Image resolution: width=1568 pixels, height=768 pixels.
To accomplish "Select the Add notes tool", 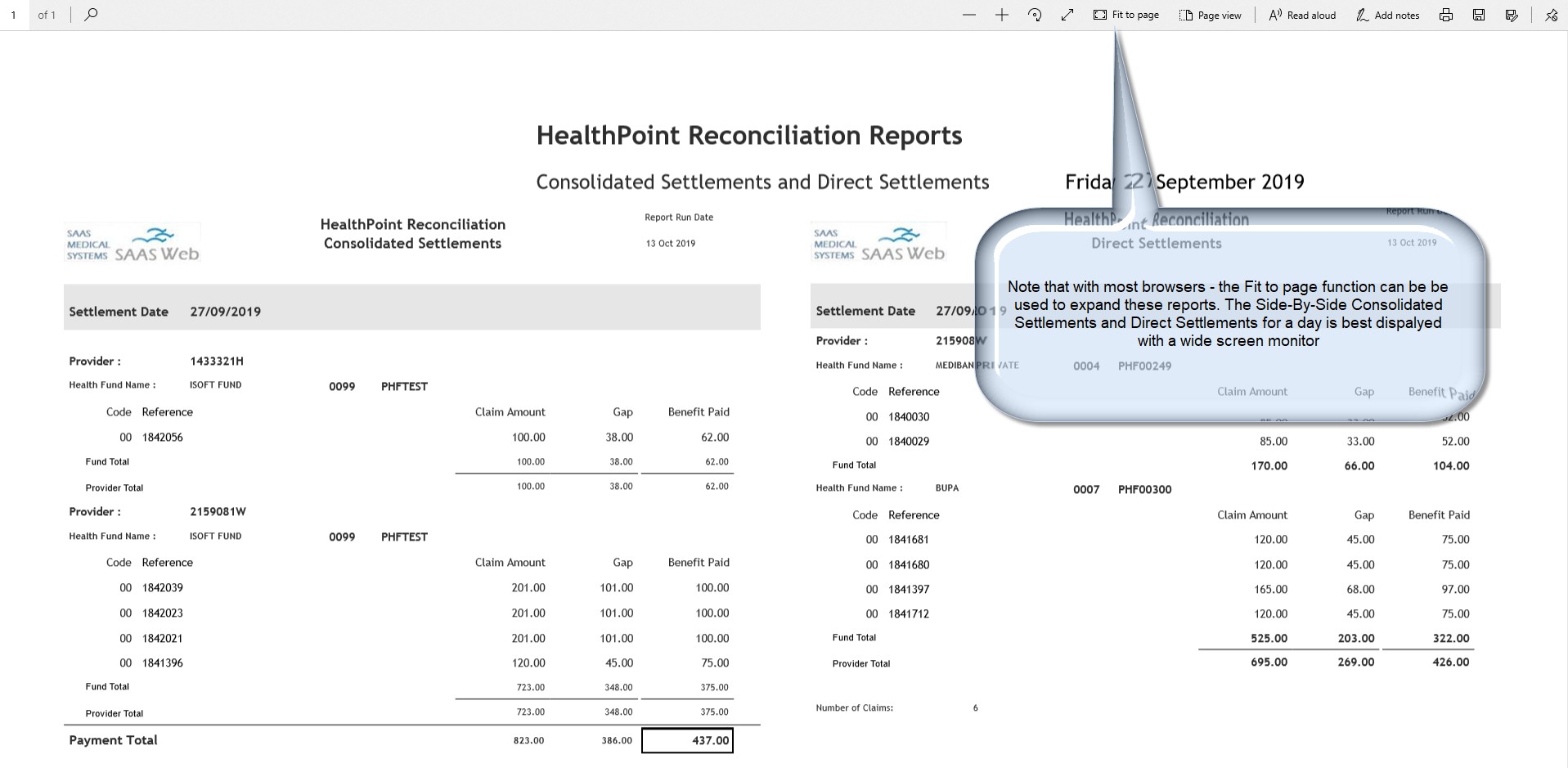I will click(1387, 15).
